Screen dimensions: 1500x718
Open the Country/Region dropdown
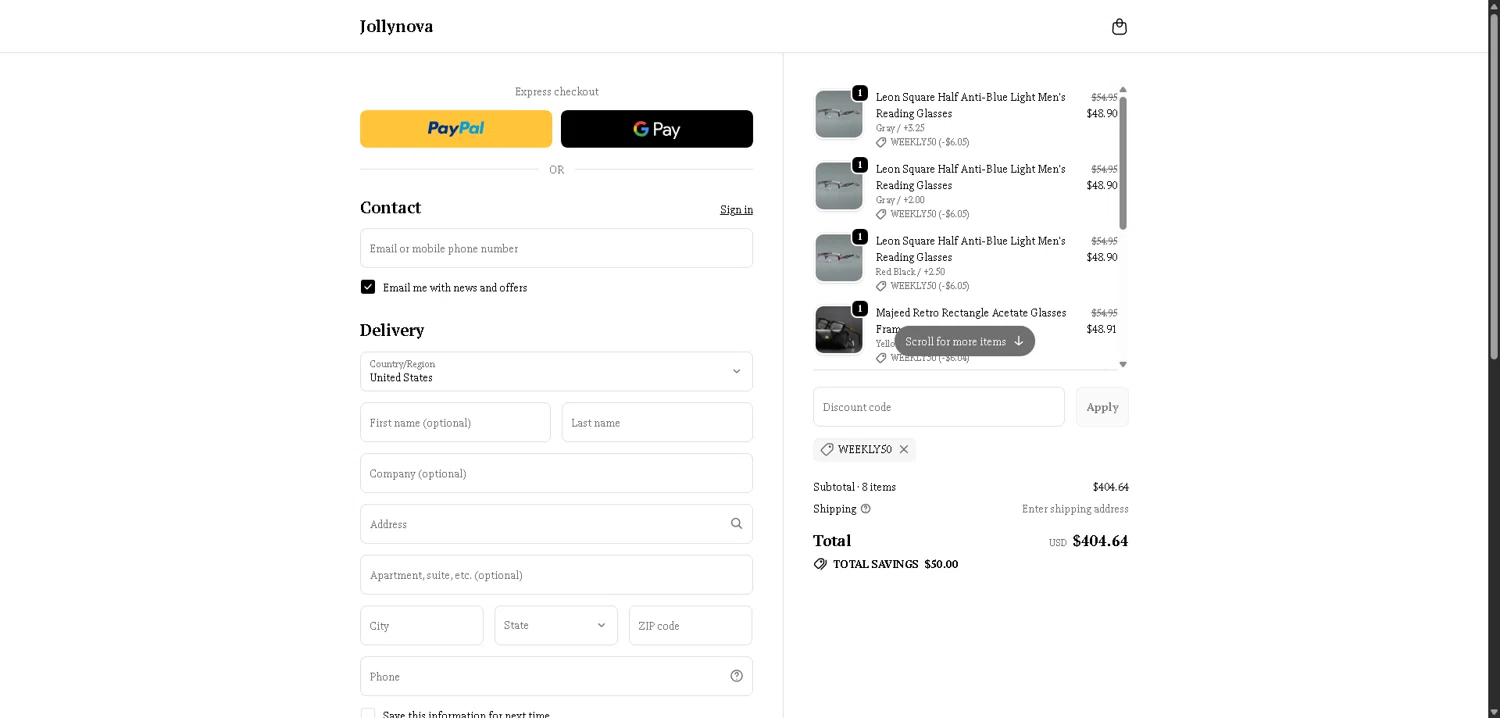point(556,371)
